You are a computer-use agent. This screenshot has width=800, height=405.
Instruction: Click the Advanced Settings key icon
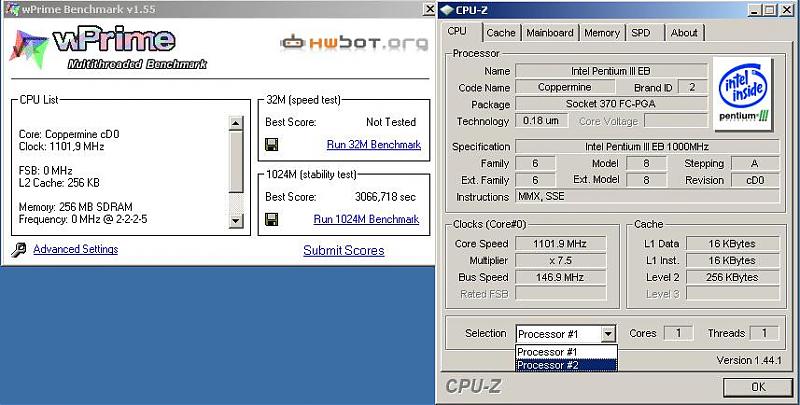pos(18,249)
